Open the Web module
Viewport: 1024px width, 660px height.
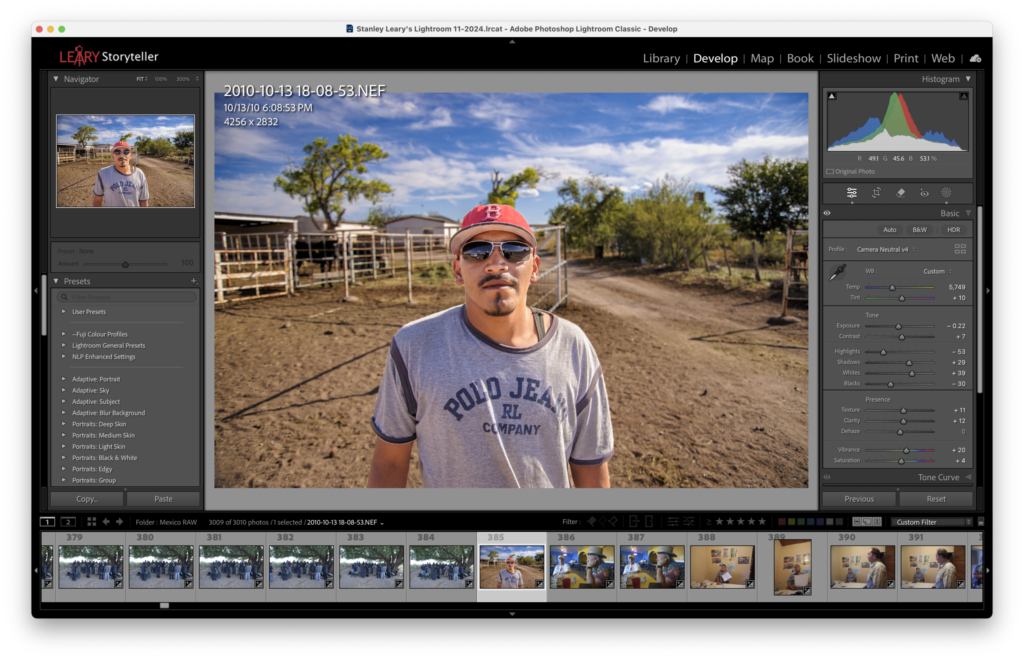[942, 58]
